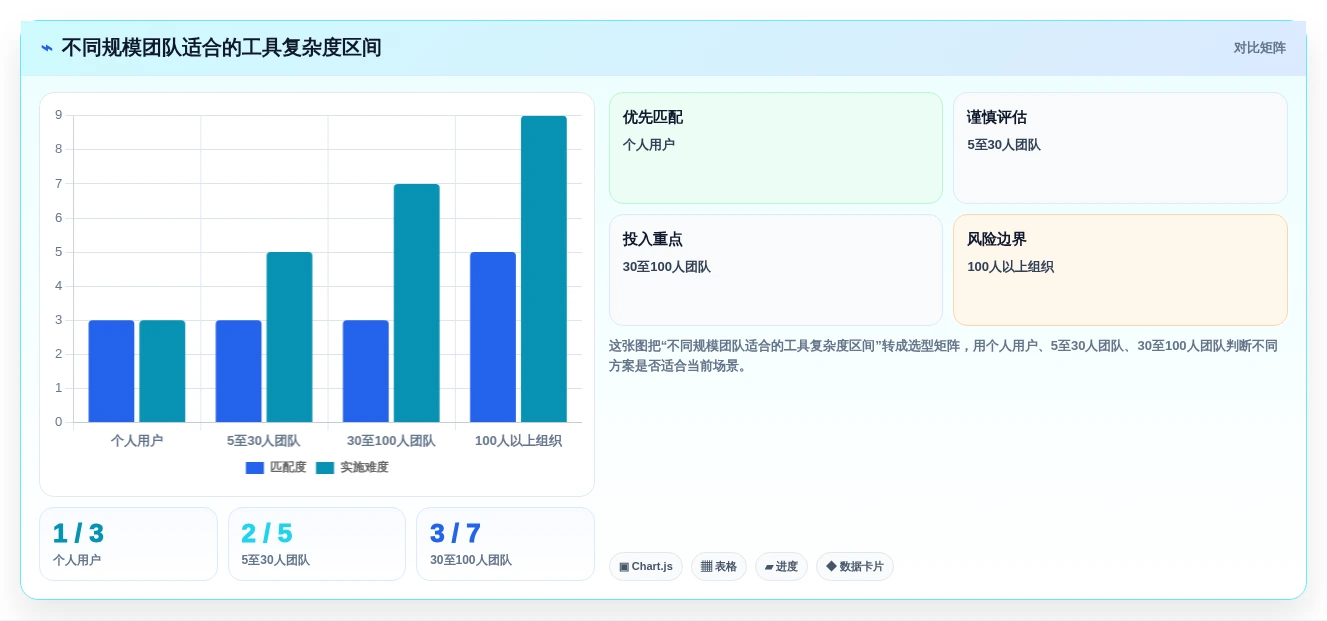Click the 2 / 5 stat card
Viewport: 1327px width, 621px height.
pos(317,544)
